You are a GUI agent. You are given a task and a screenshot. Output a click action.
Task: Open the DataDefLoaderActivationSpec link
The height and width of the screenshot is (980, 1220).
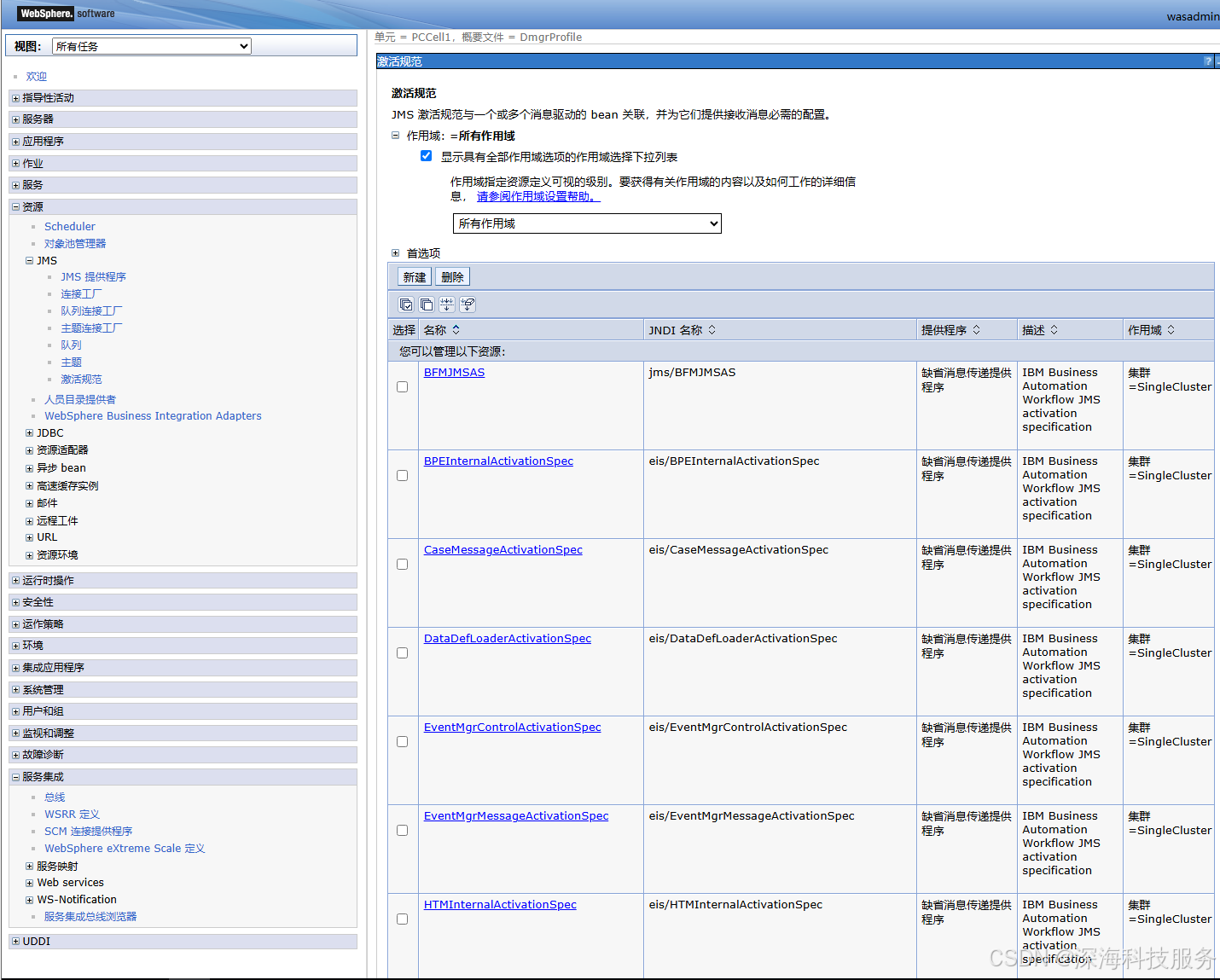(508, 639)
